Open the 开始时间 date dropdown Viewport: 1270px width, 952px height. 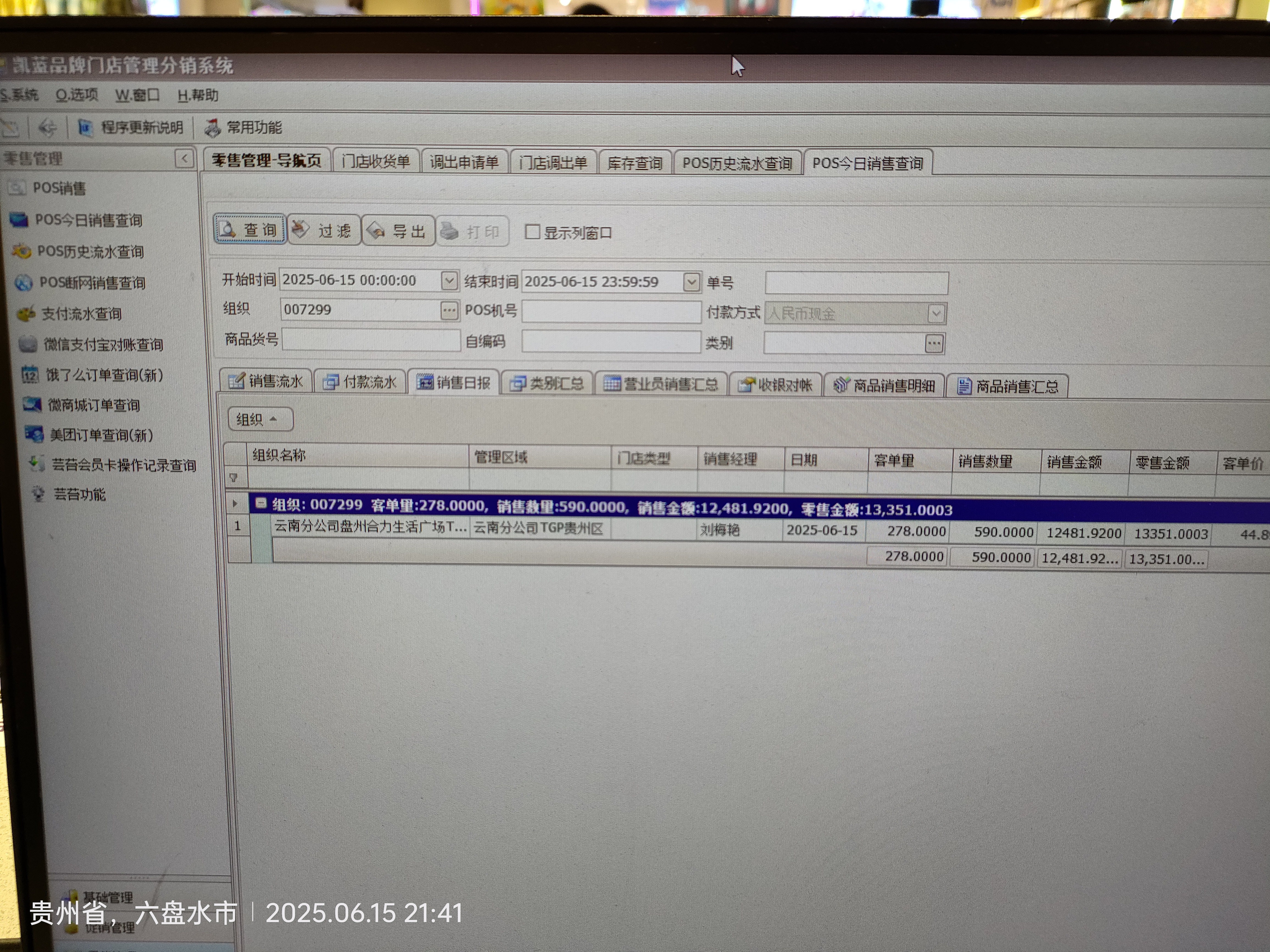pyautogui.click(x=449, y=281)
